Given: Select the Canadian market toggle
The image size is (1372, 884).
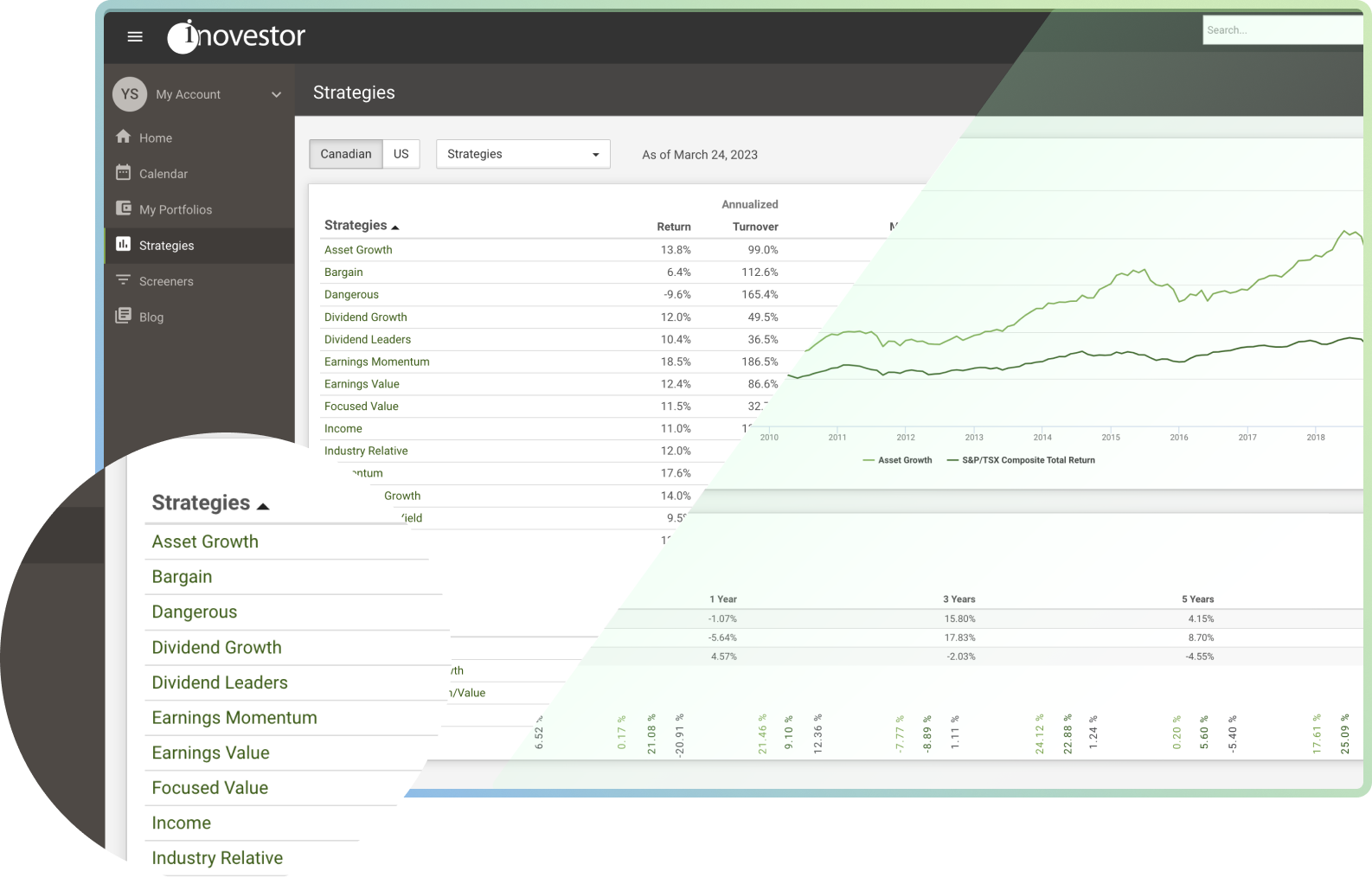Looking at the screenshot, I should tap(346, 154).
